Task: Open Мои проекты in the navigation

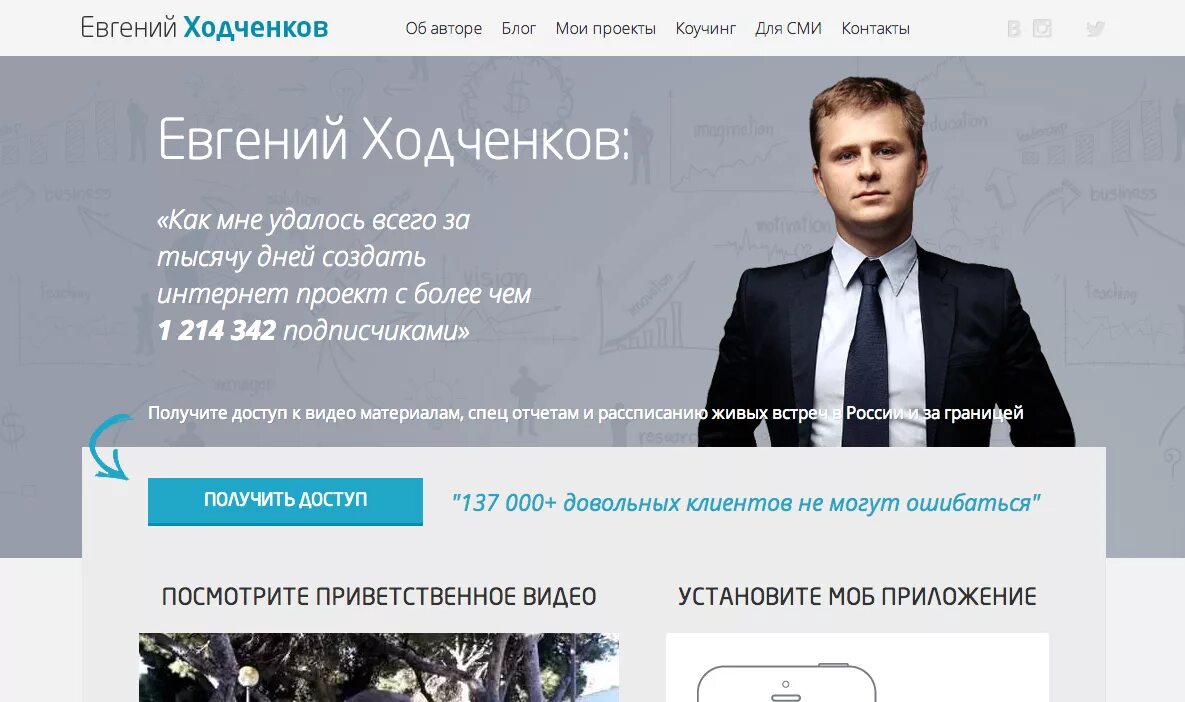Action: click(x=605, y=29)
